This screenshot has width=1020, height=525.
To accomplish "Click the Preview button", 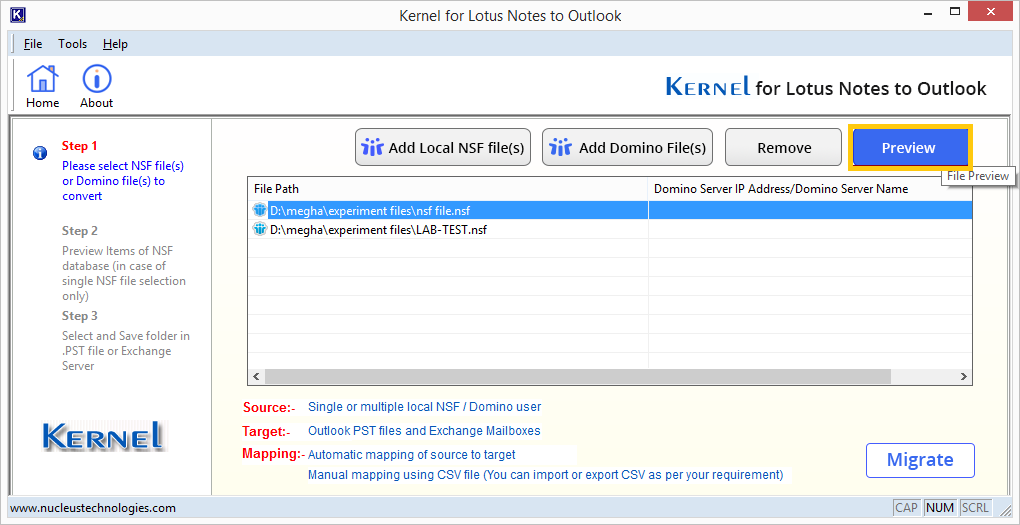I will pyautogui.click(x=909, y=147).
